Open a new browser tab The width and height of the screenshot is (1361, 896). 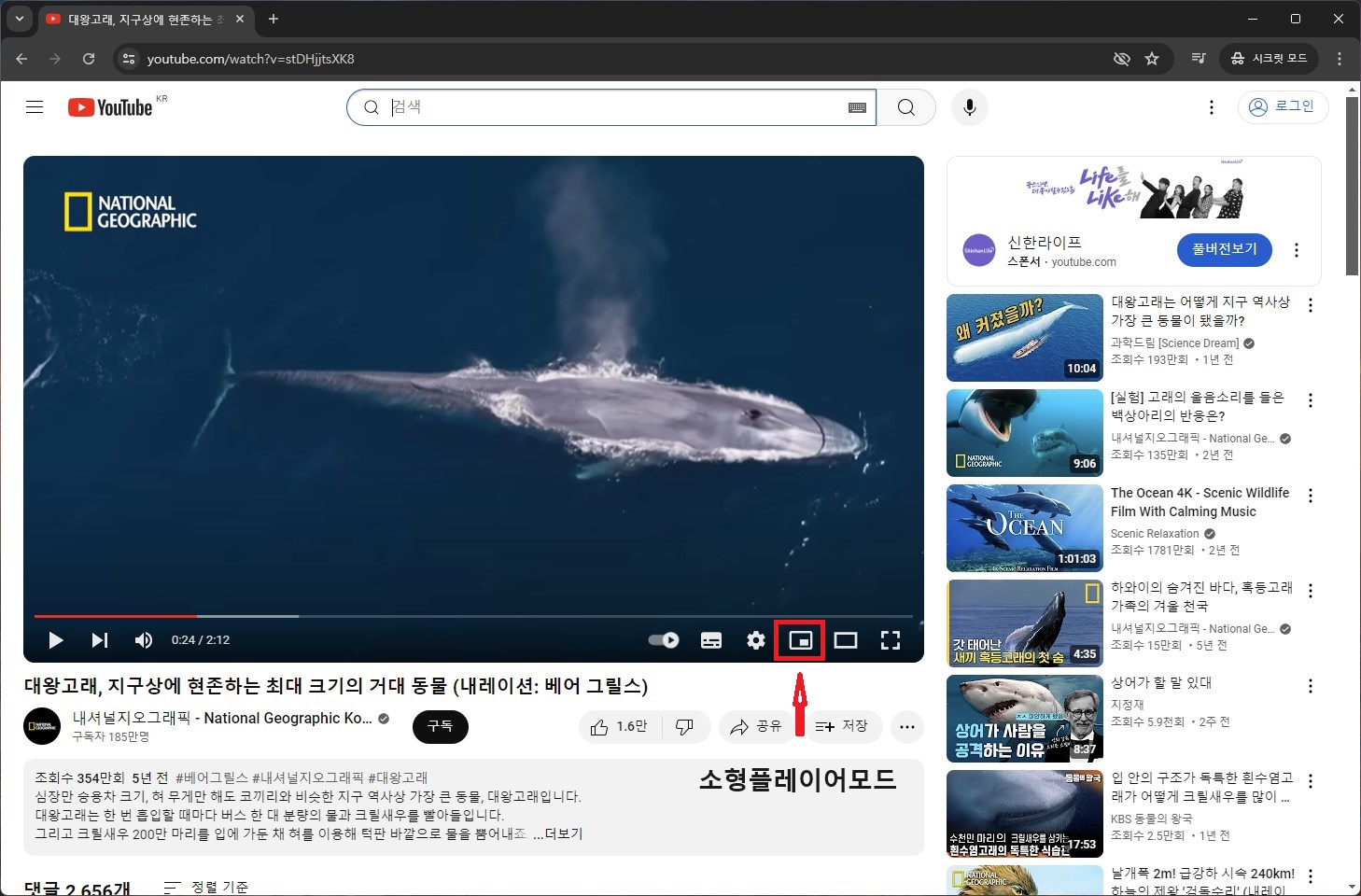[274, 19]
